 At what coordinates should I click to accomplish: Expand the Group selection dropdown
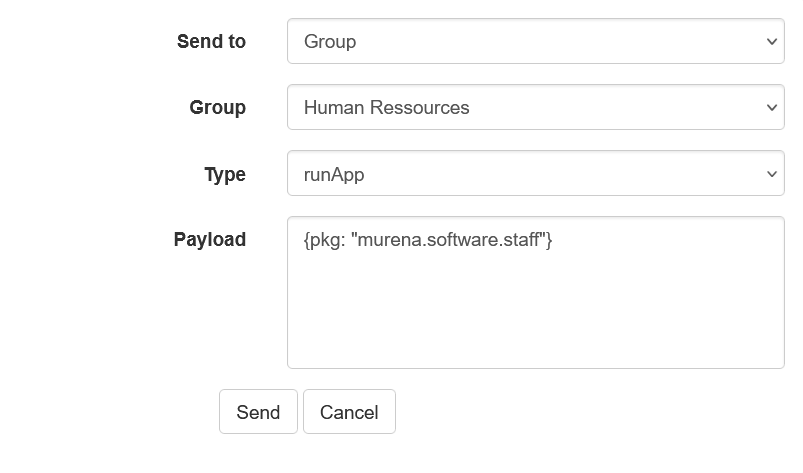(535, 107)
